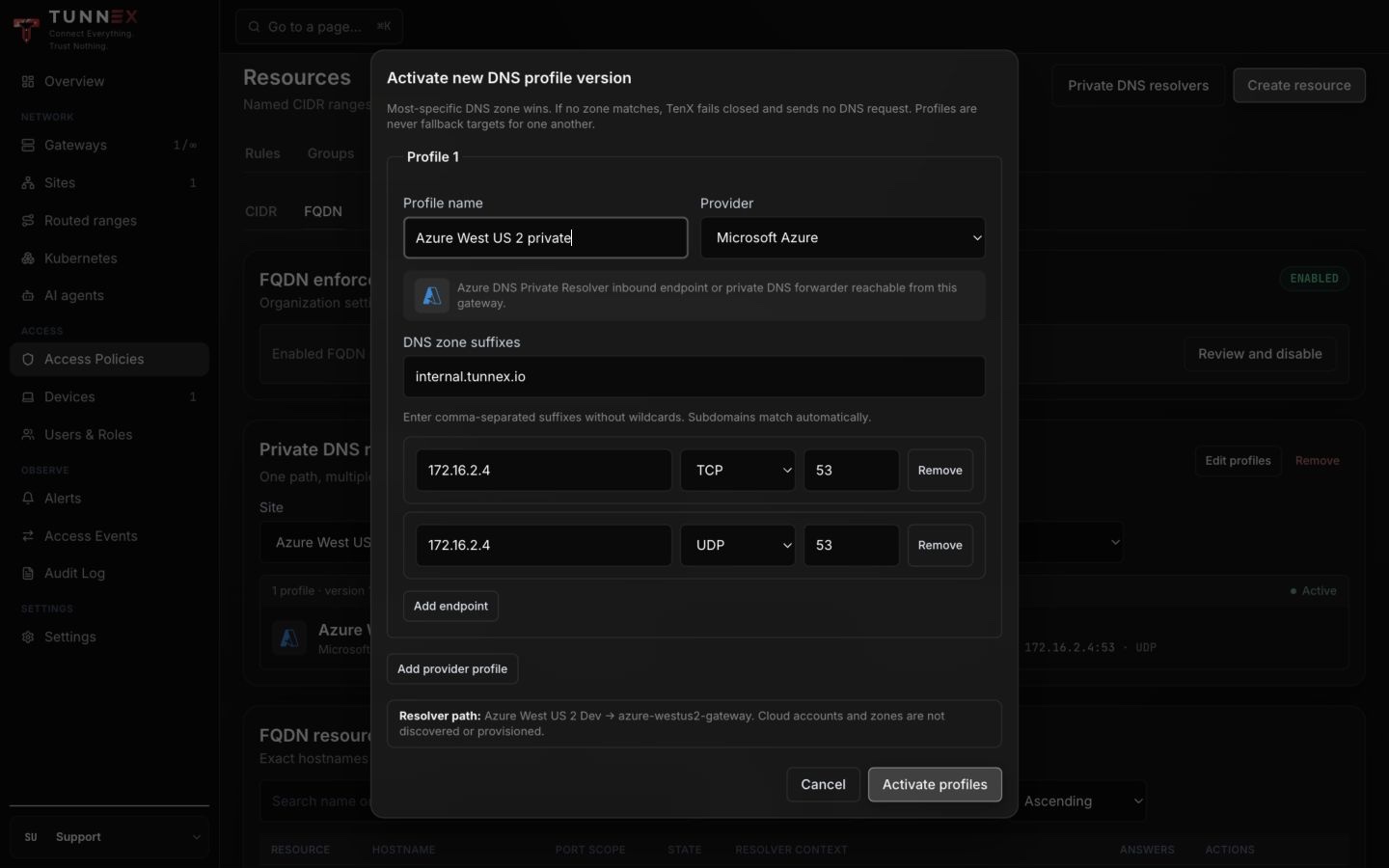This screenshot has height=868, width=1389.
Task: Click the AI agents sidebar icon
Action: (28, 296)
